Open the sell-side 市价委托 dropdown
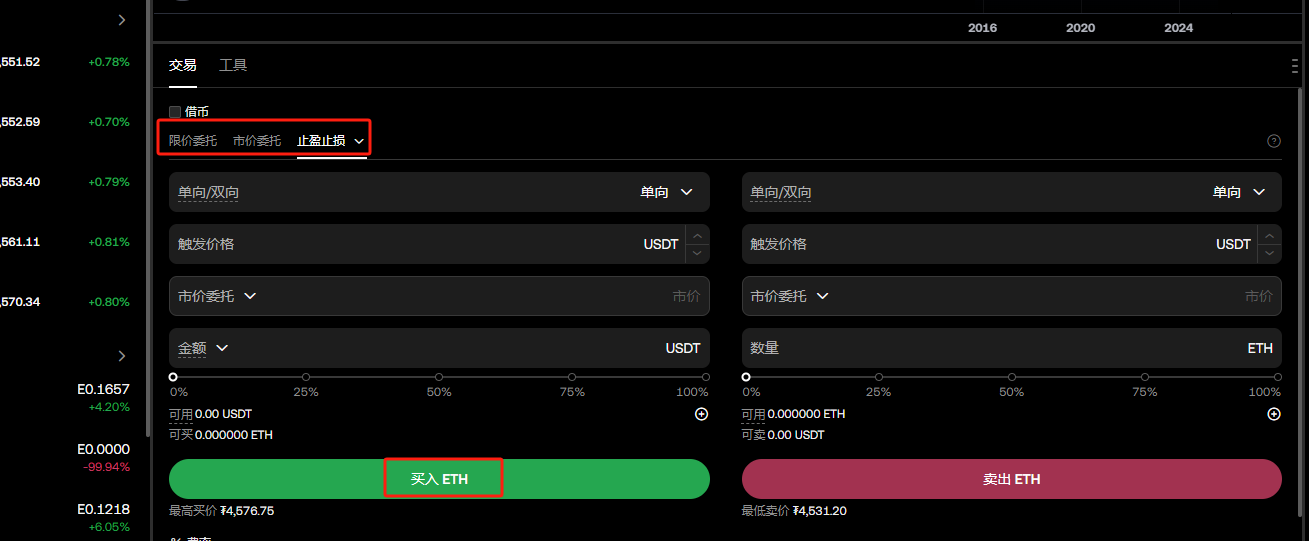Image resolution: width=1309 pixels, height=541 pixels. point(790,296)
